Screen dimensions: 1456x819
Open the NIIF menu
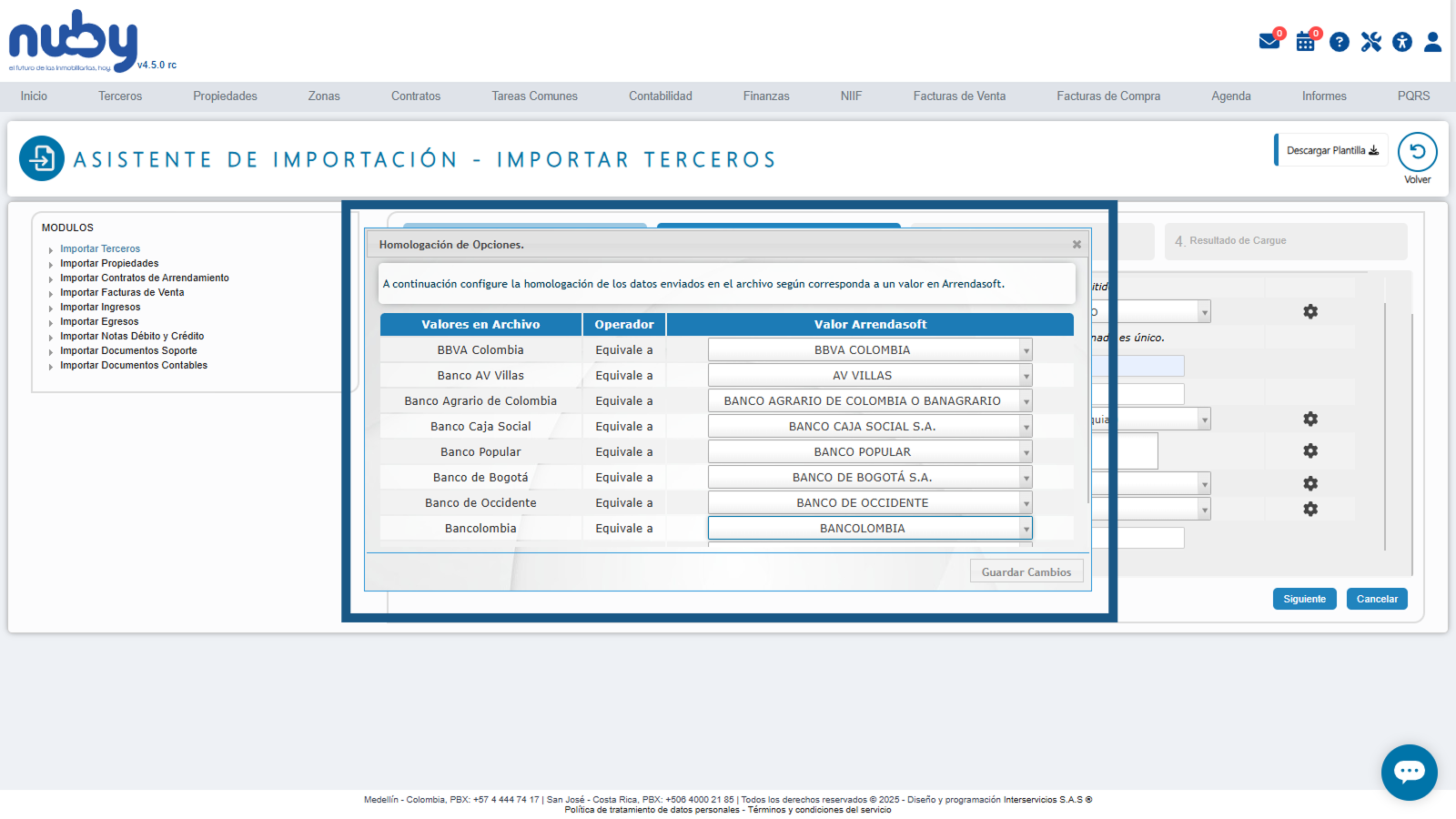click(x=851, y=96)
